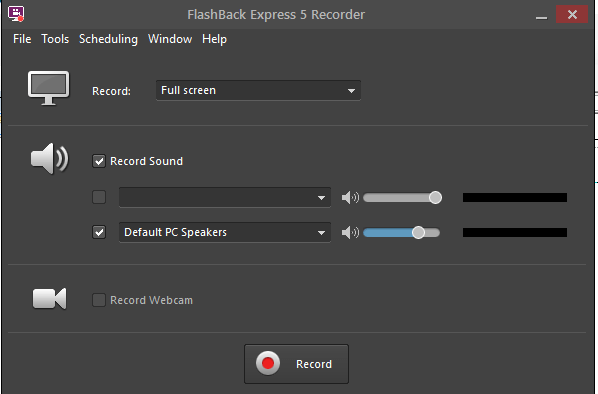Start recording with the Record button
598x394 pixels.
(296, 364)
